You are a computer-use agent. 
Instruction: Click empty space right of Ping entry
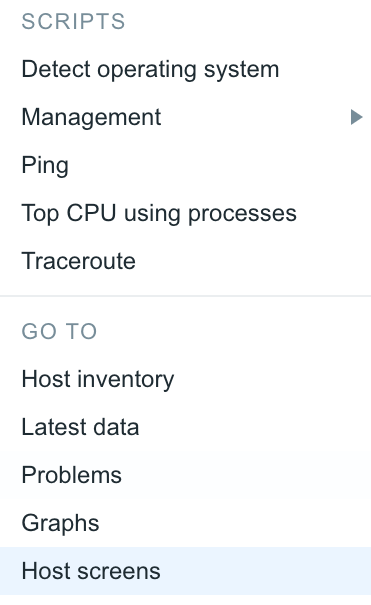click(220, 165)
